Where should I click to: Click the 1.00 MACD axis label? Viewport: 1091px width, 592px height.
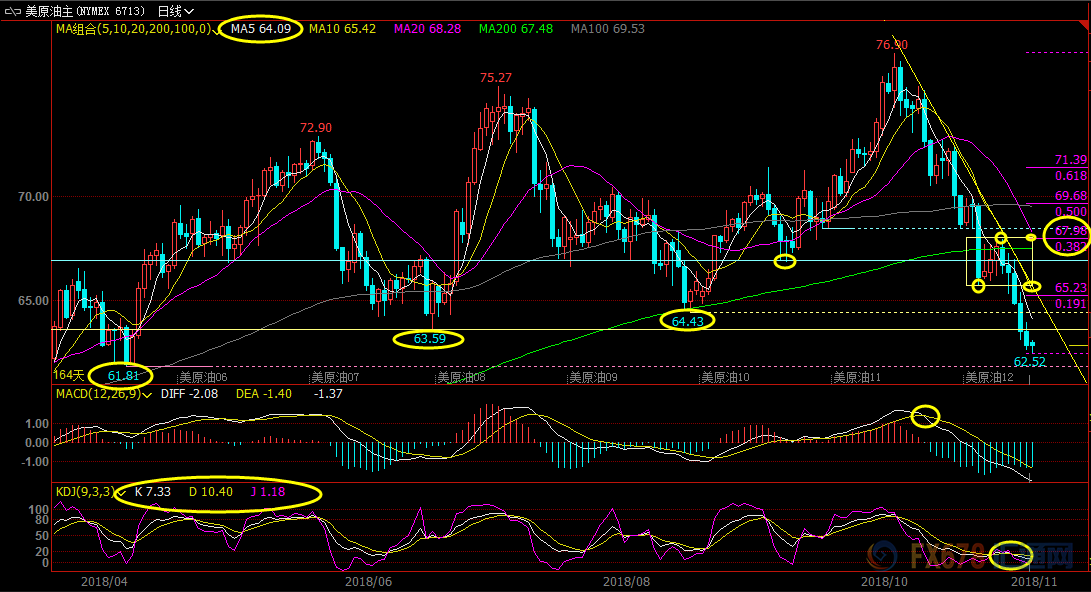coord(37,424)
